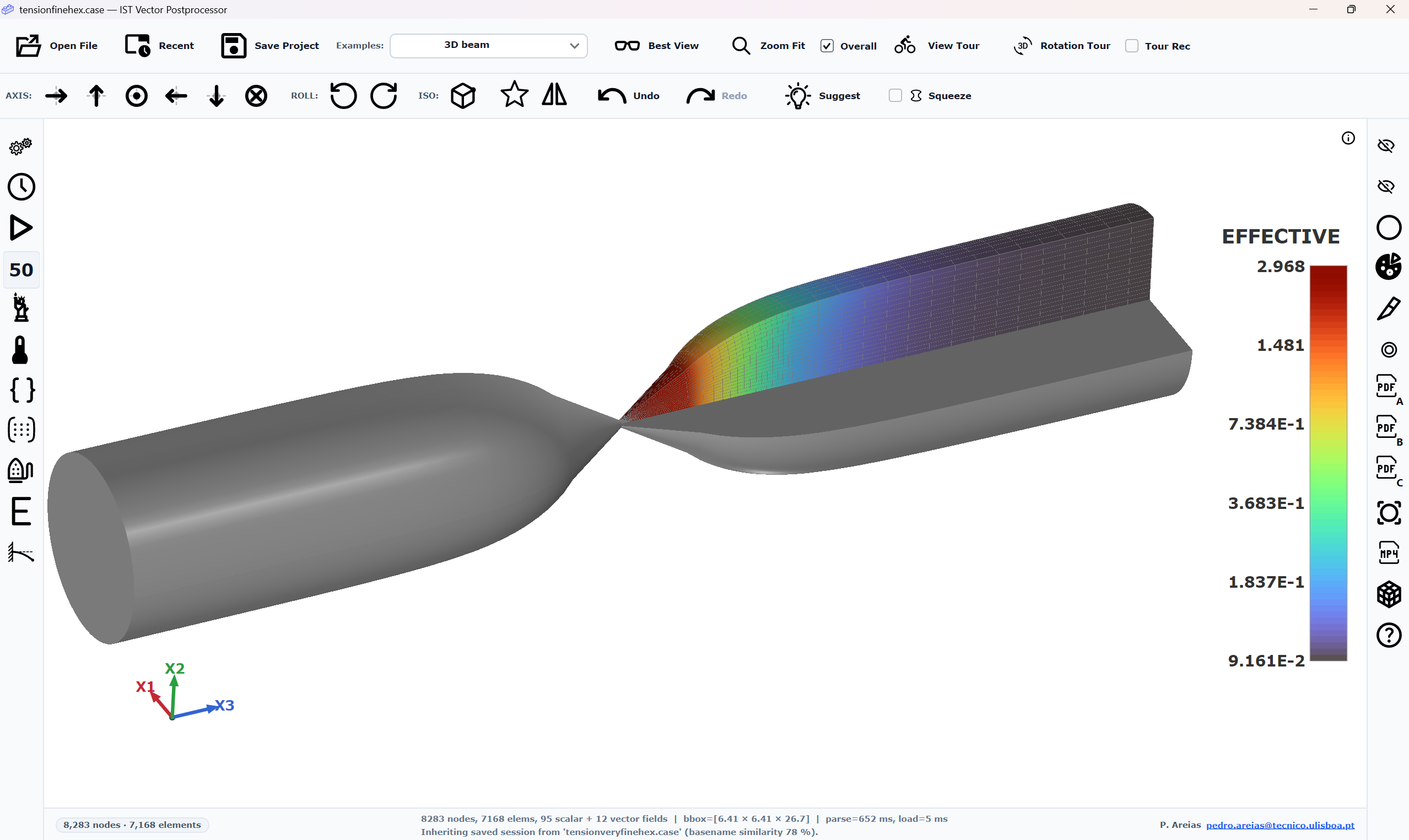Align view with down-arrow axis button
1409x840 pixels.
pos(216,96)
